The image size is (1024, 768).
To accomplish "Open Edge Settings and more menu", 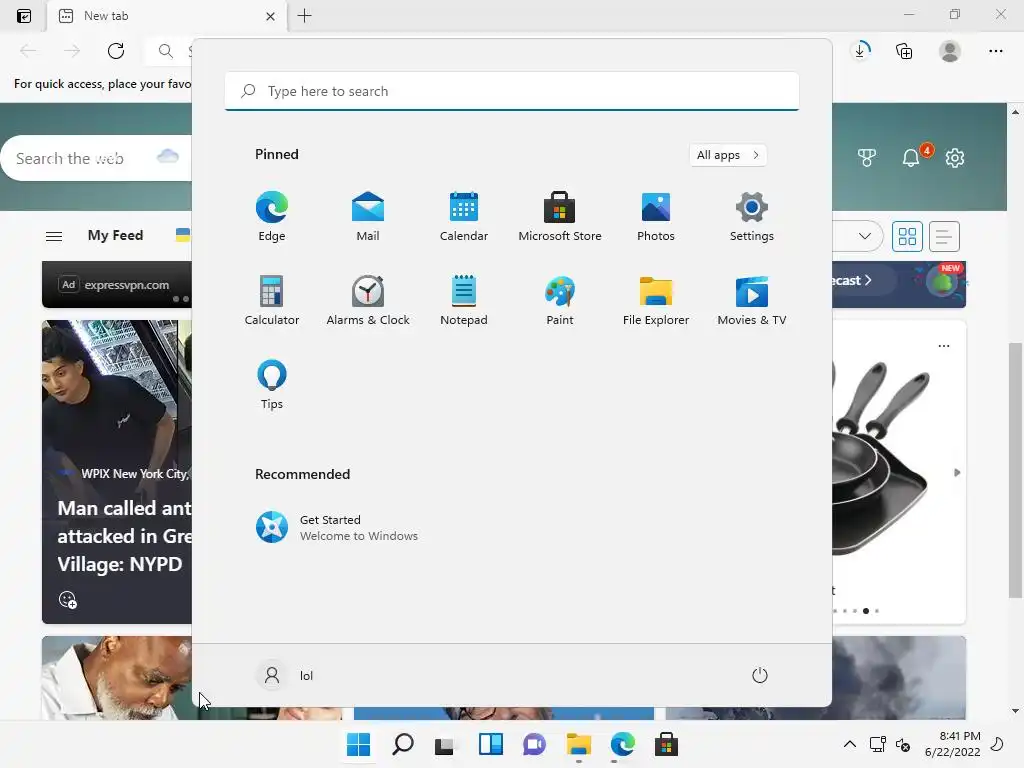I will point(995,51).
